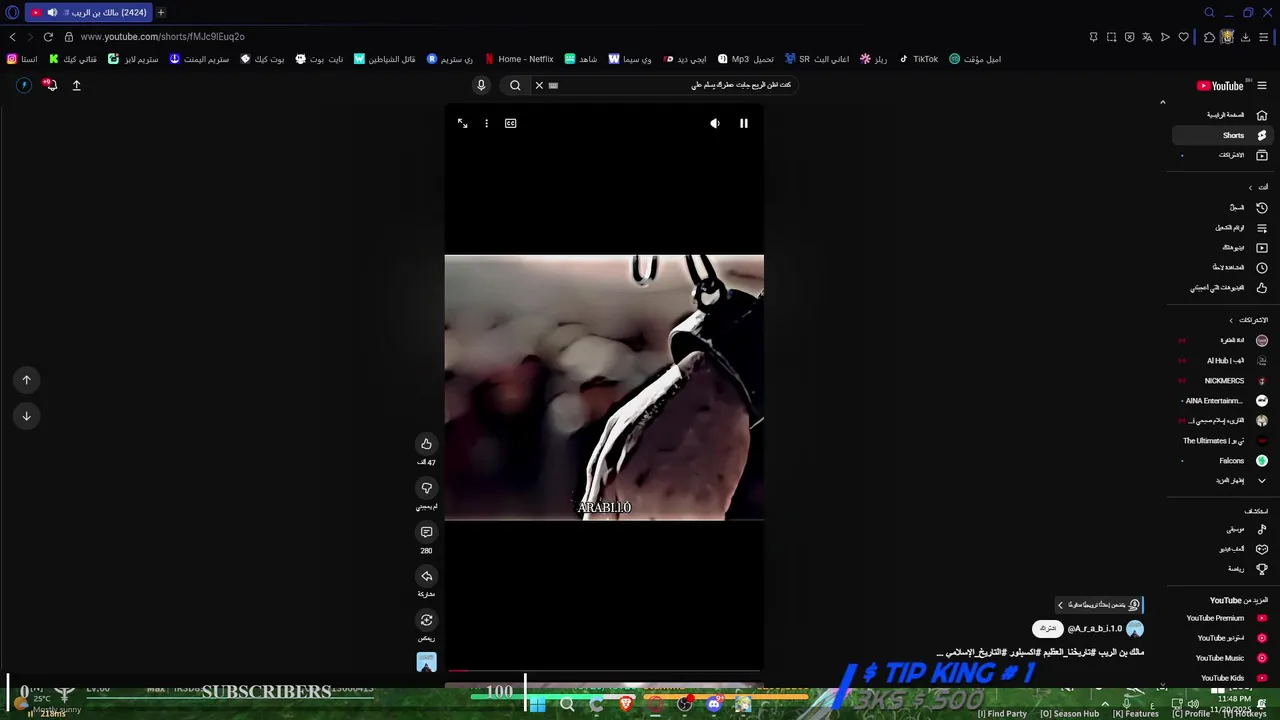Go to next Short with down arrow

tap(27, 416)
